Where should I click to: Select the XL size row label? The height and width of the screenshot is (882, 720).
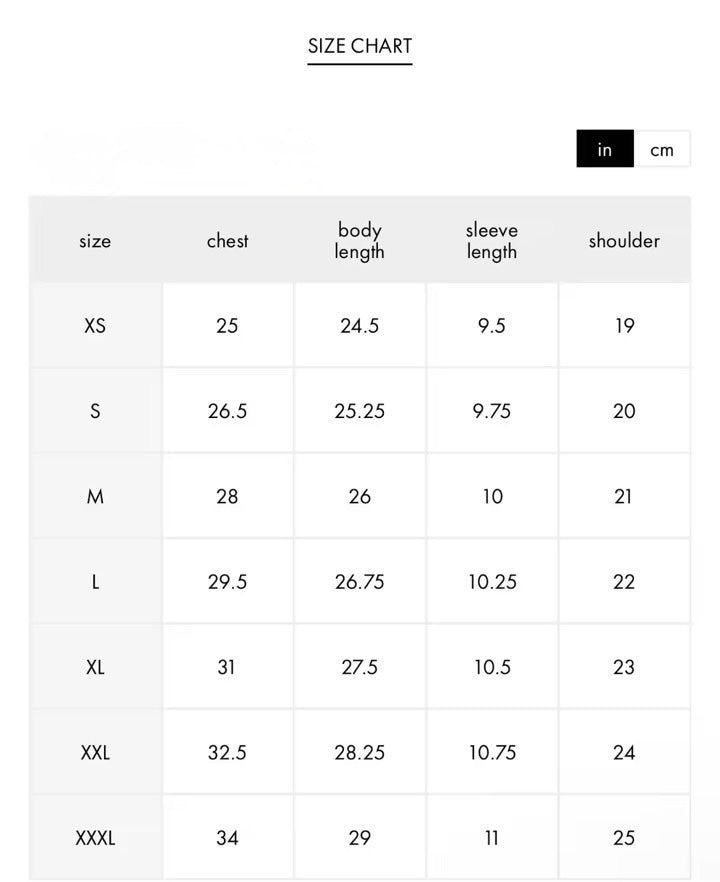95,667
